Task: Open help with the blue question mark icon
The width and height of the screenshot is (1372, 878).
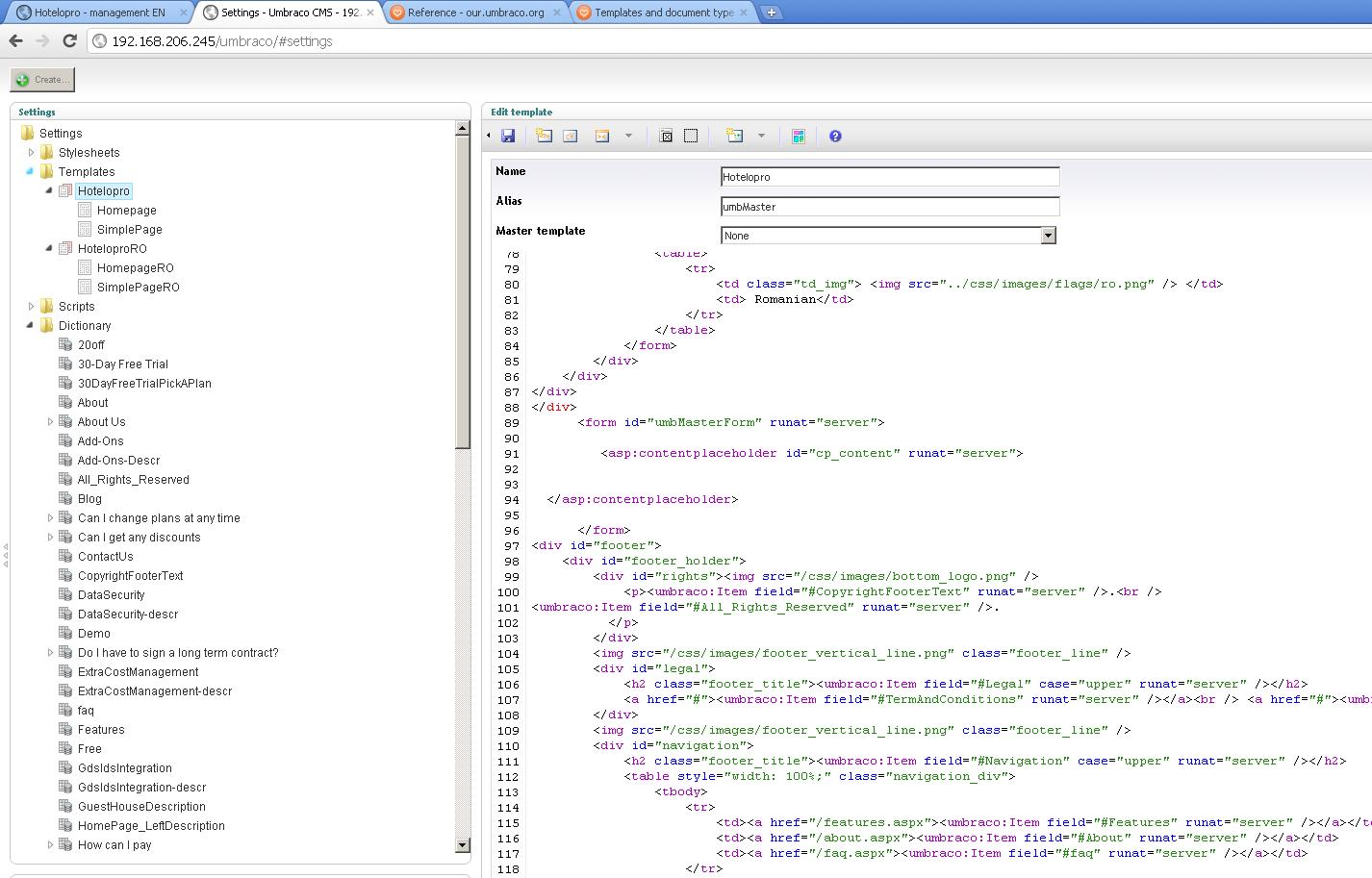Action: (x=835, y=136)
